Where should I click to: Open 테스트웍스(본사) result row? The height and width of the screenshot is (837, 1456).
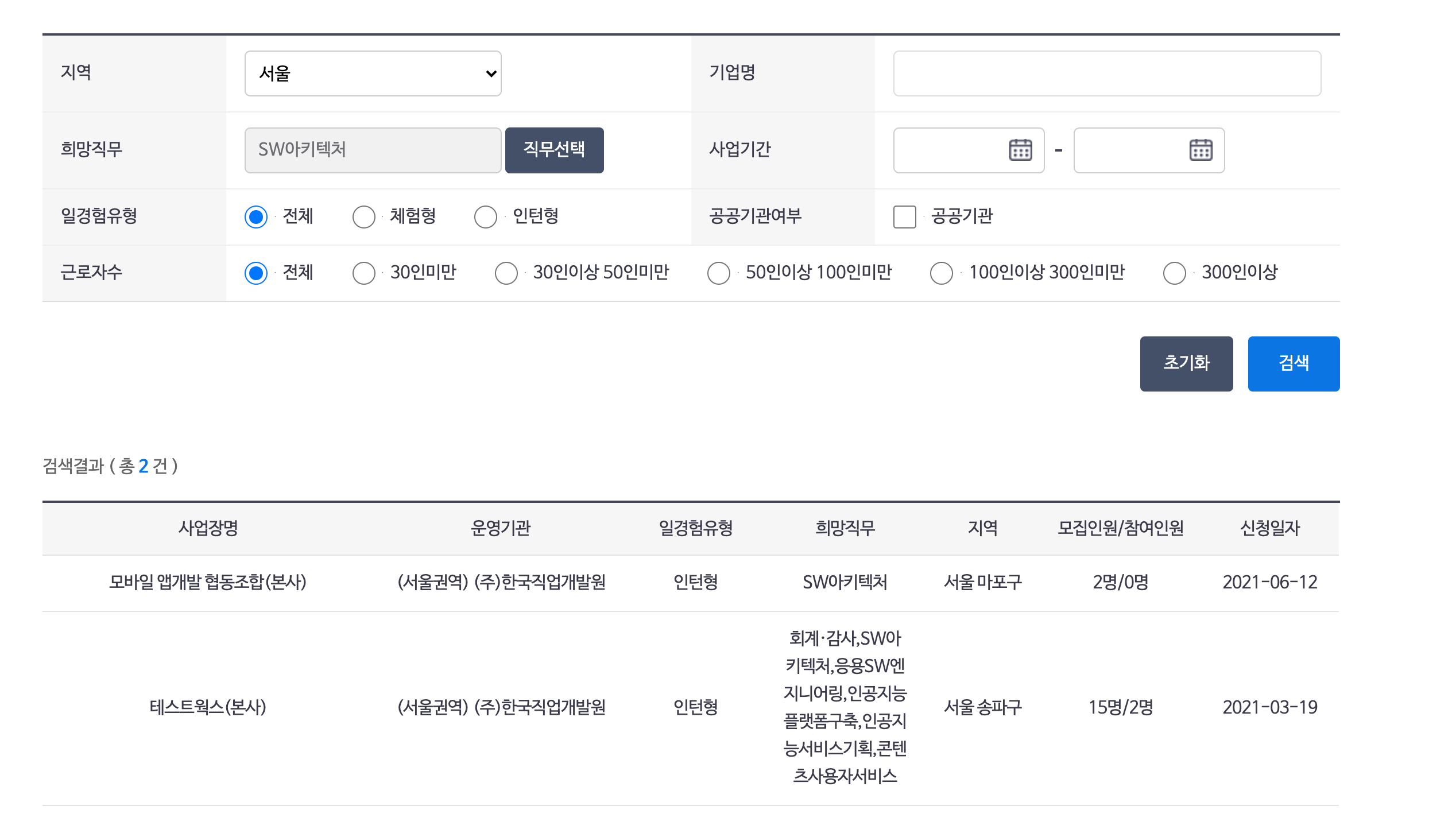207,707
